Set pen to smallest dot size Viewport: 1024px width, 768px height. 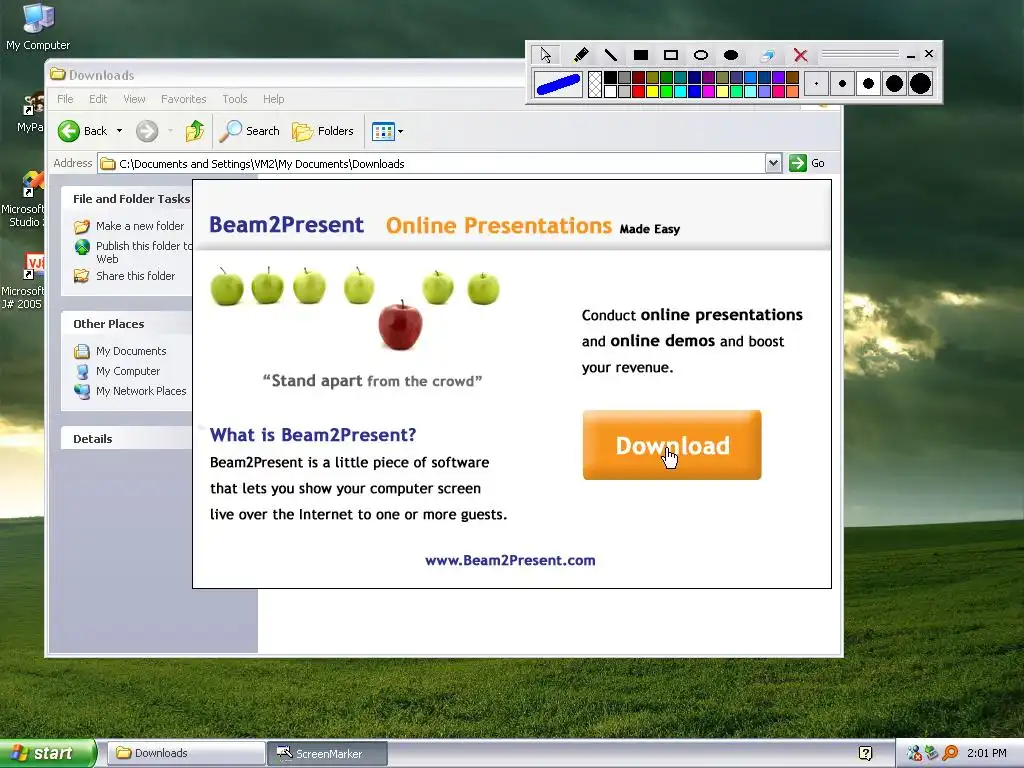click(816, 84)
